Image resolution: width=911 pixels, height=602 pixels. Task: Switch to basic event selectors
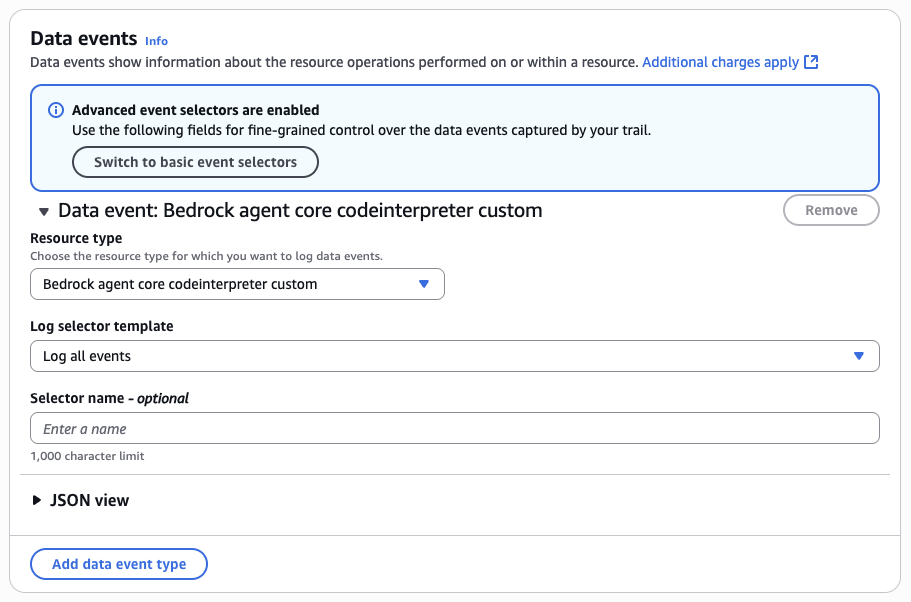coord(195,162)
